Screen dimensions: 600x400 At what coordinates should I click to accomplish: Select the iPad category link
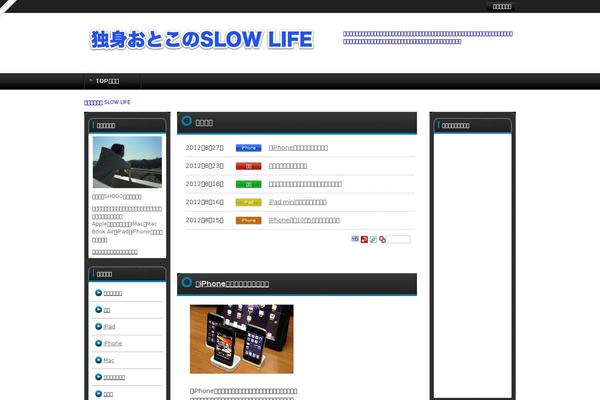pyautogui.click(x=109, y=327)
